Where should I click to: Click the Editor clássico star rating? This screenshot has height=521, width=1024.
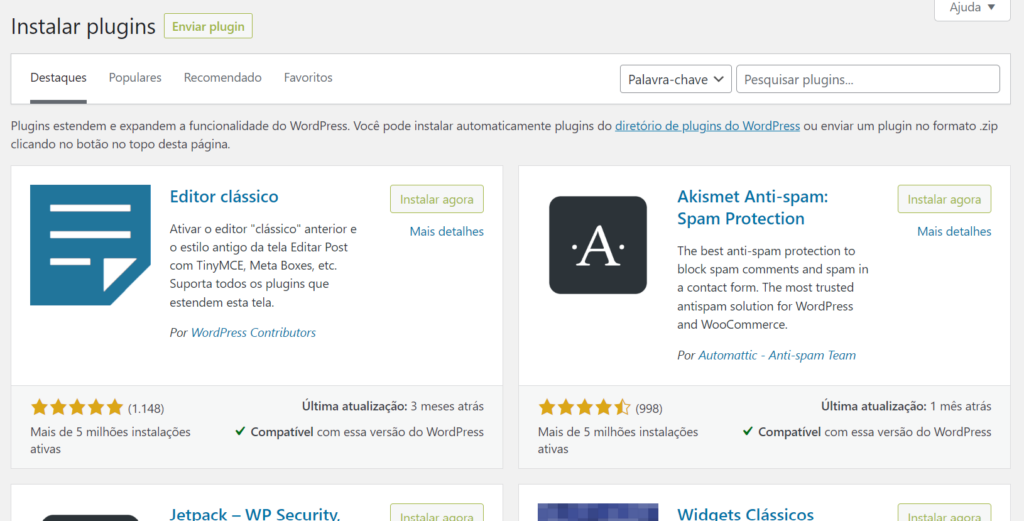point(77,407)
